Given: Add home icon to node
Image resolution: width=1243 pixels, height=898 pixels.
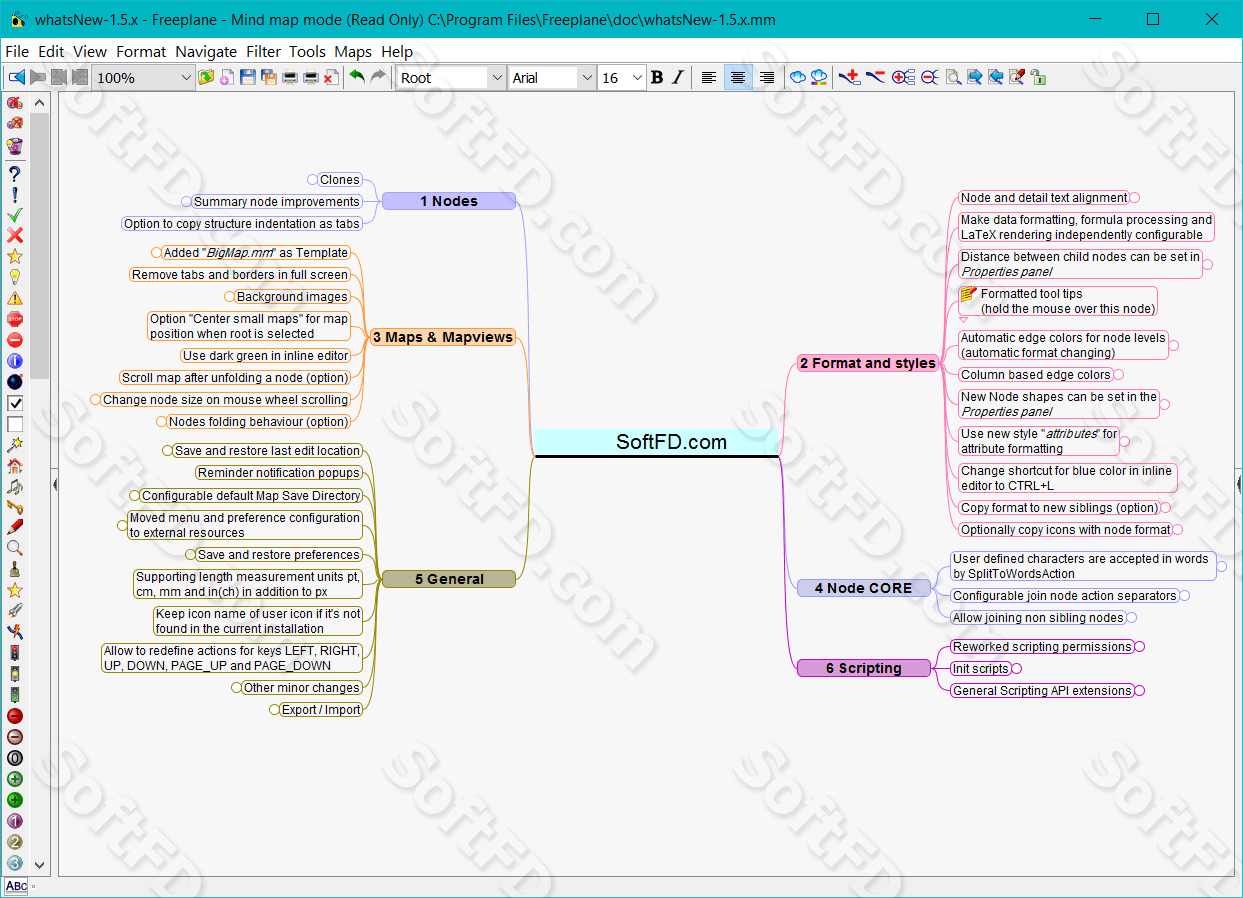Looking at the screenshot, I should click(x=14, y=466).
